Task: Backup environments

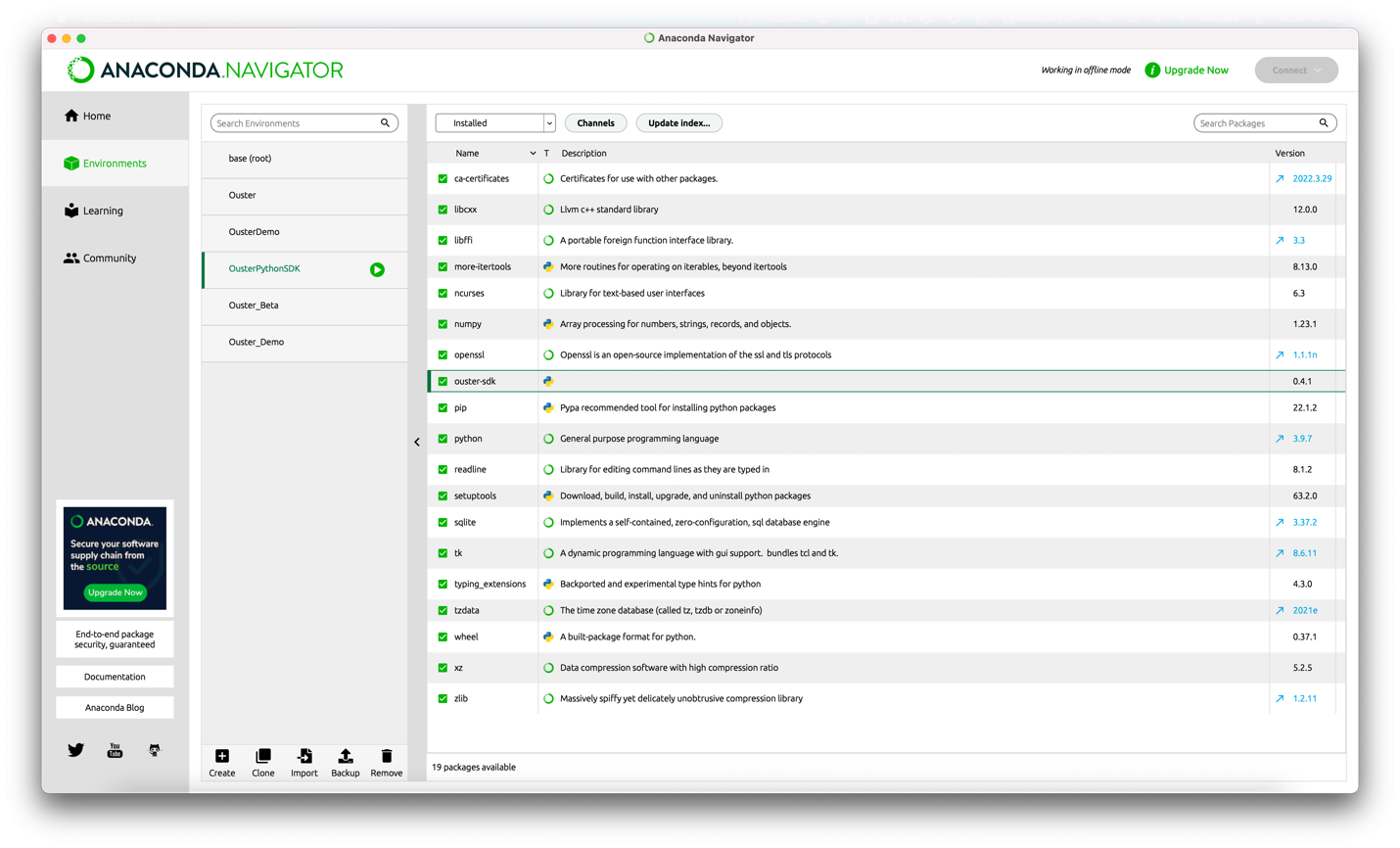Action: pyautogui.click(x=346, y=763)
